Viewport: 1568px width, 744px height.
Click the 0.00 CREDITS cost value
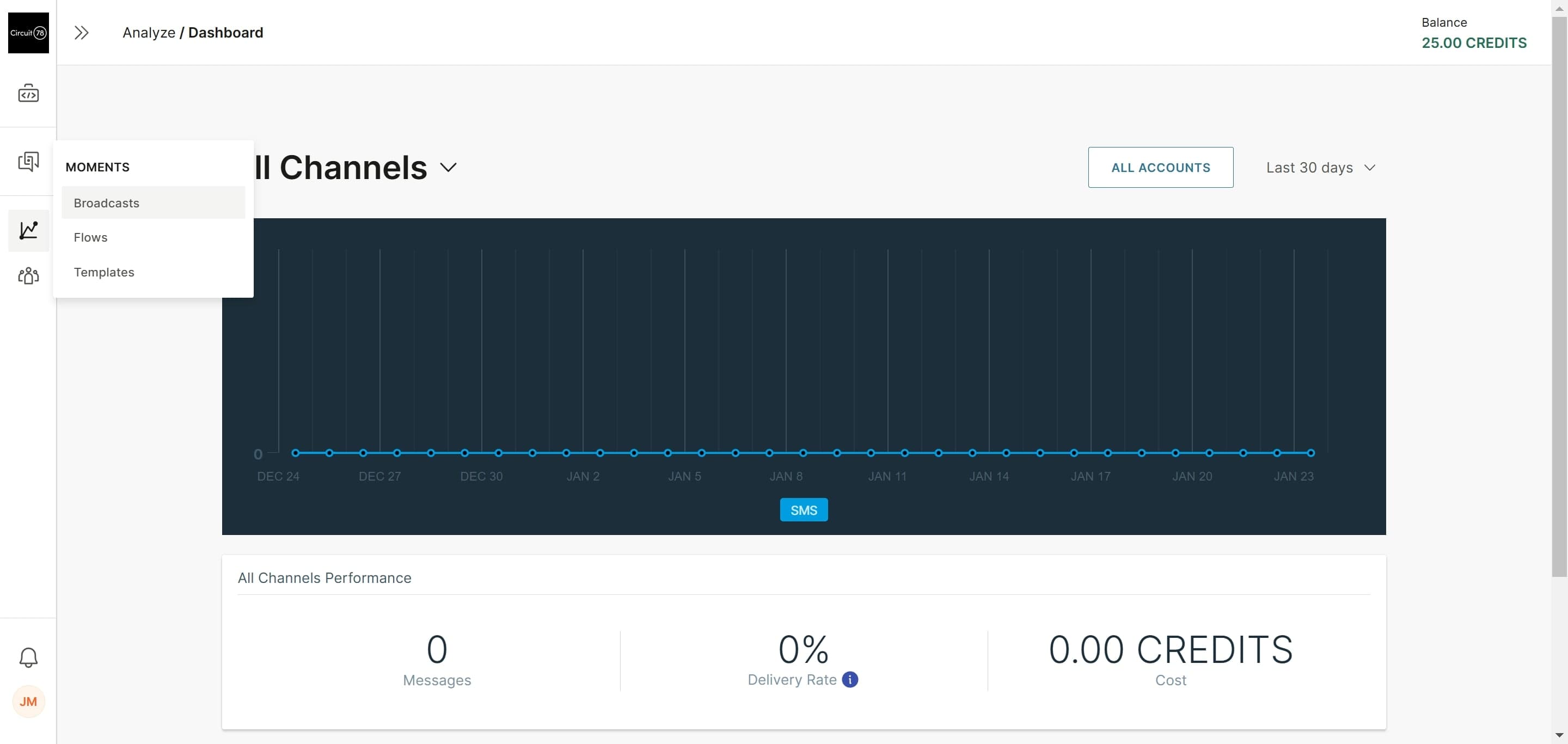1171,649
